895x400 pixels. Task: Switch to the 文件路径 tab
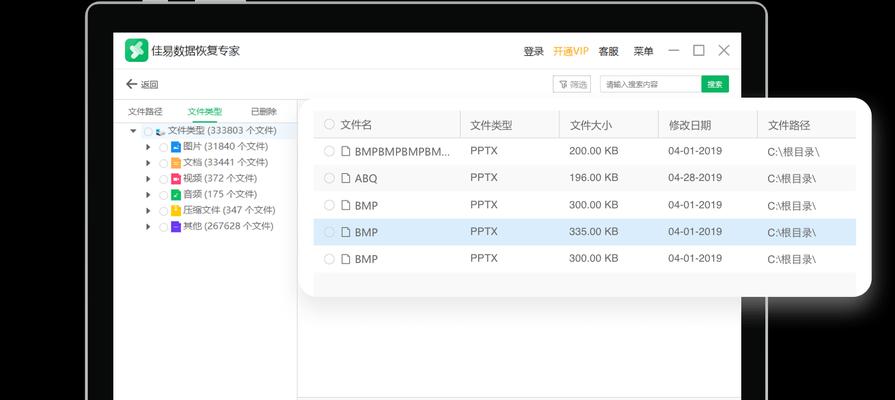[145, 112]
